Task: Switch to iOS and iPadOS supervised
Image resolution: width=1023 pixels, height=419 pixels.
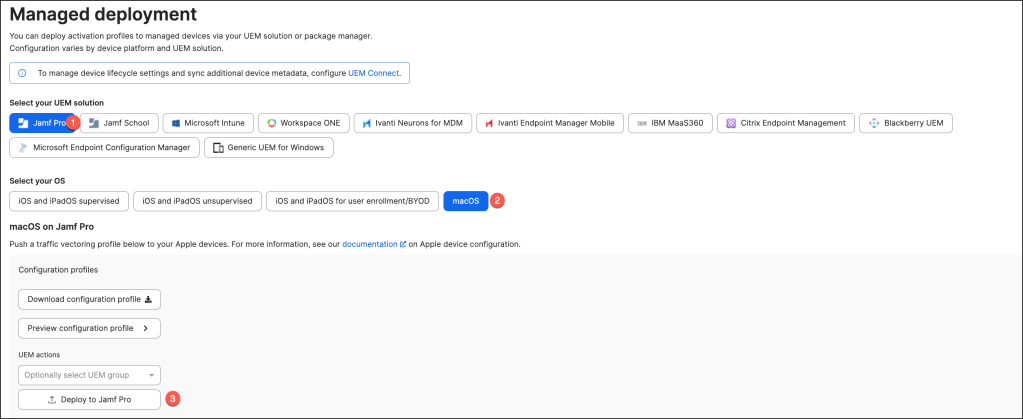Action: 68,201
